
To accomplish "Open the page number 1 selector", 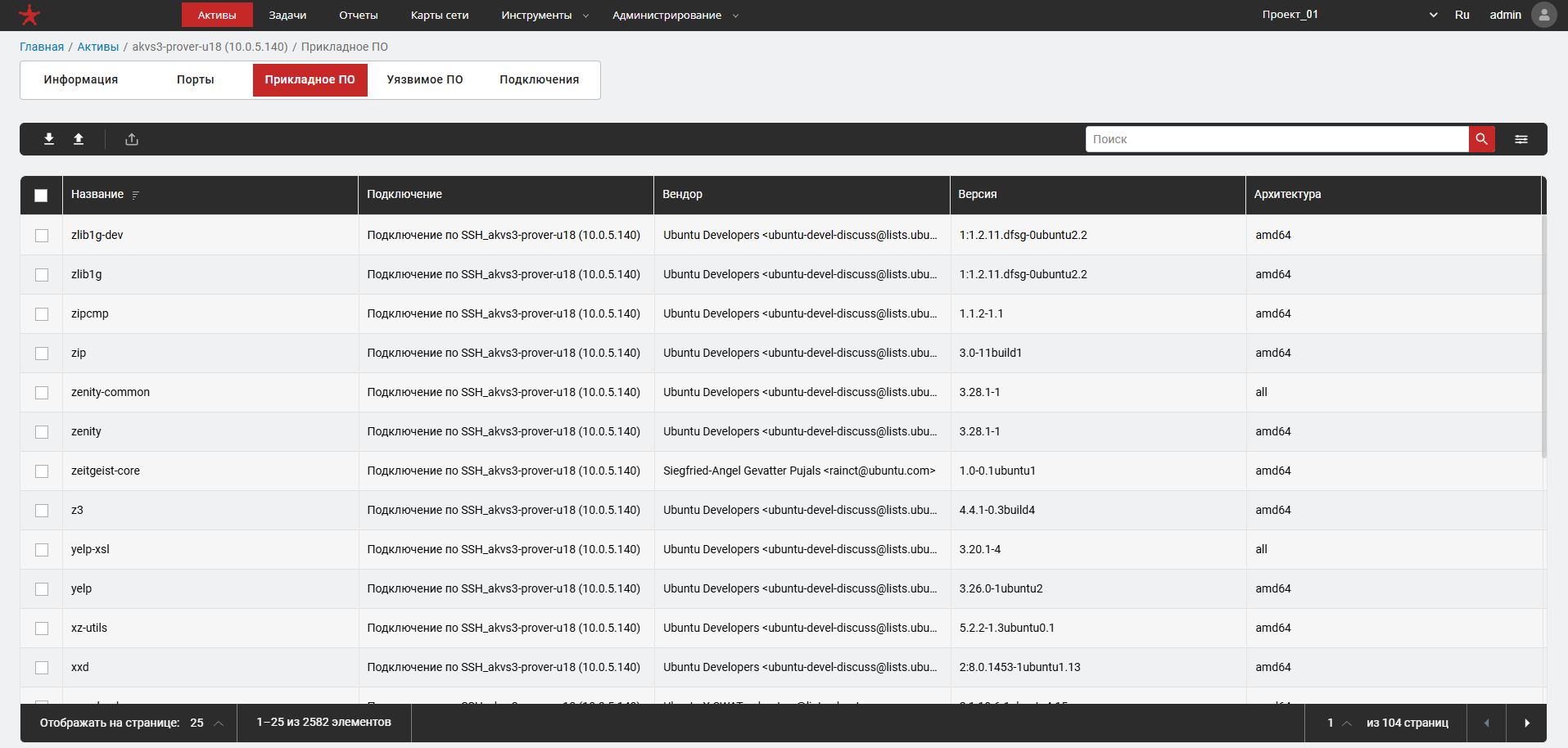I will click(1339, 723).
